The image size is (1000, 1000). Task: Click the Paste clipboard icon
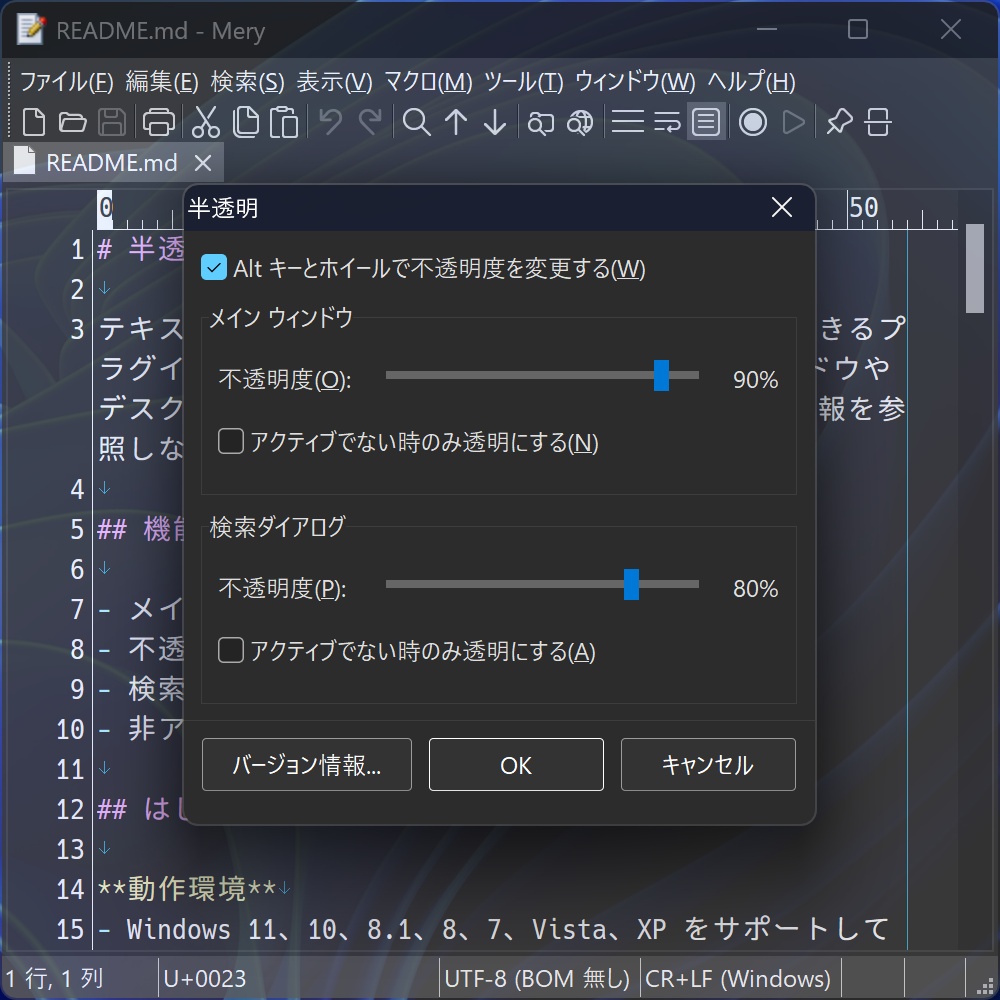click(x=284, y=122)
